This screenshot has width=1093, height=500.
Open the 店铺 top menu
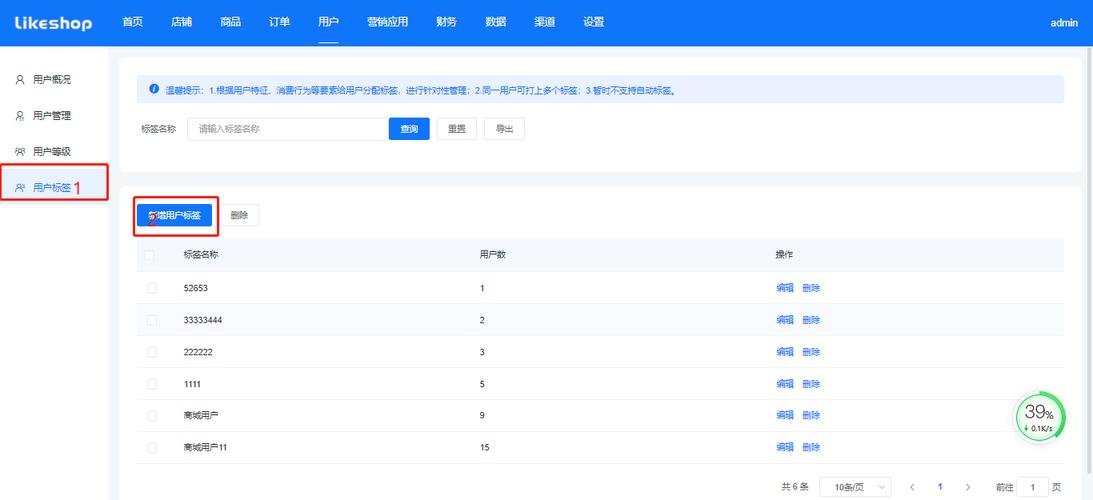181,22
